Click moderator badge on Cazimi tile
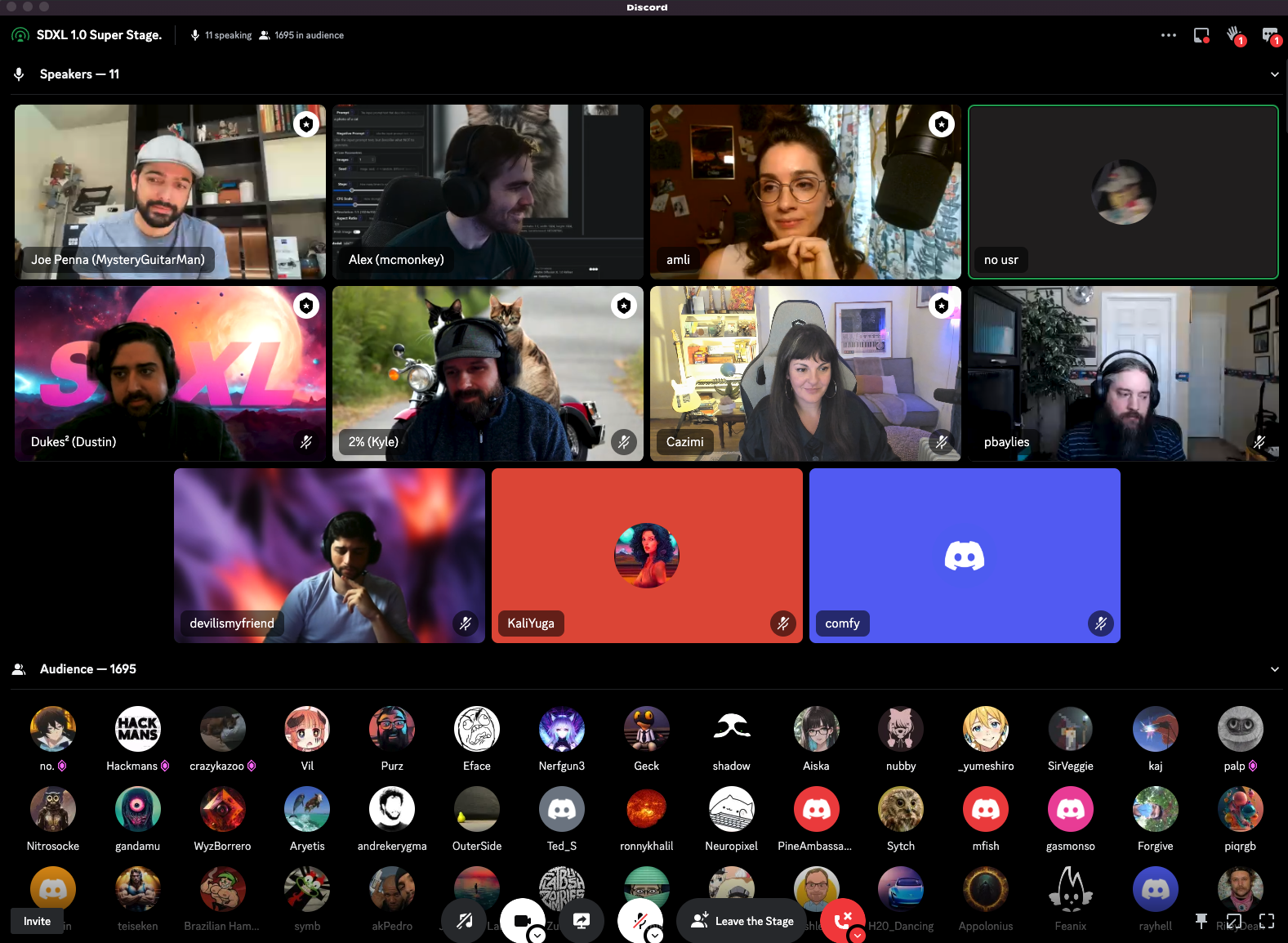This screenshot has width=1288, height=943. point(942,306)
